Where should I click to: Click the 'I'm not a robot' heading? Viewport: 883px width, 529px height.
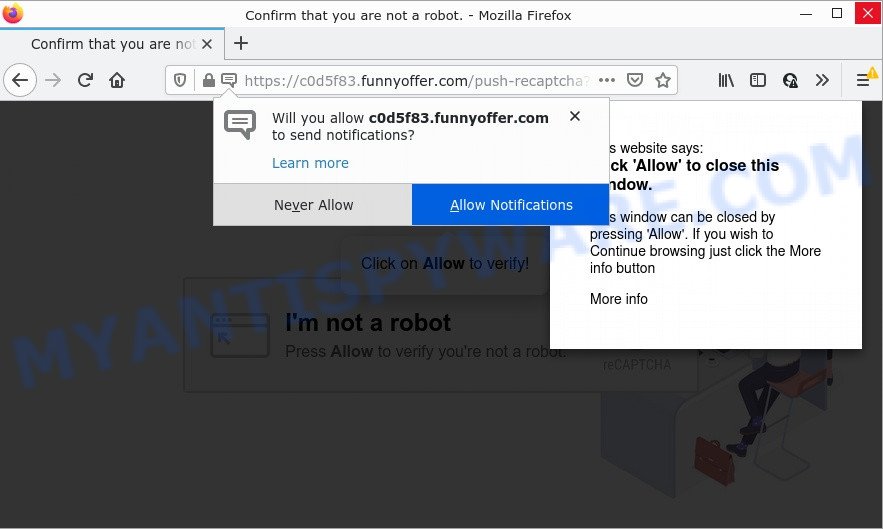pyautogui.click(x=368, y=323)
